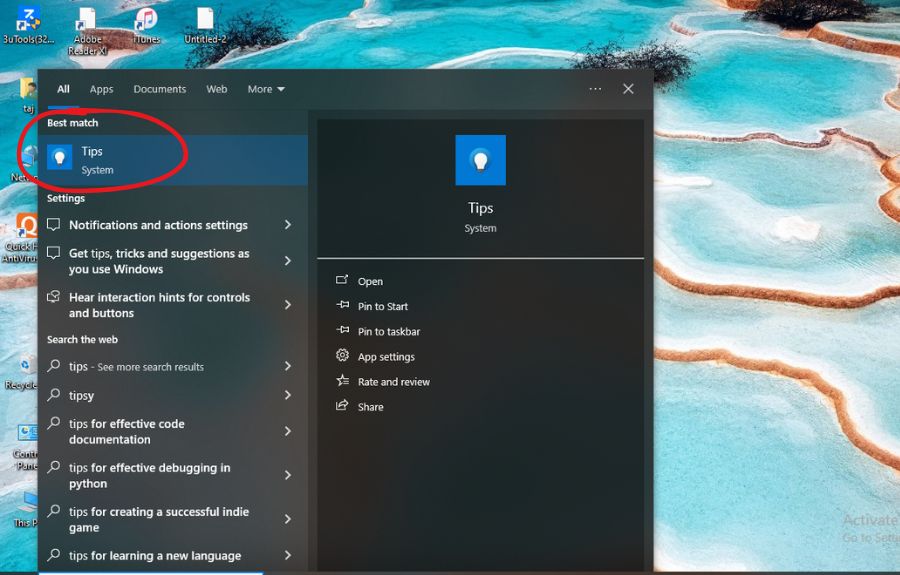Expand chevron for learning a new language

coord(288,555)
